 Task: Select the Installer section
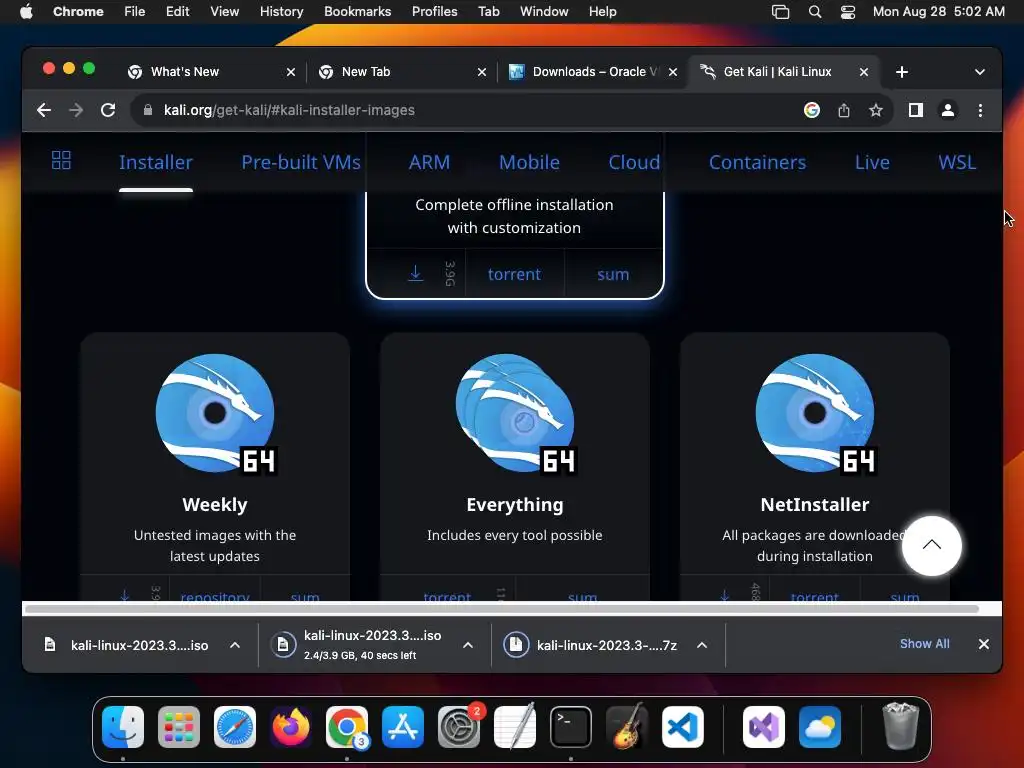pyautogui.click(x=155, y=162)
